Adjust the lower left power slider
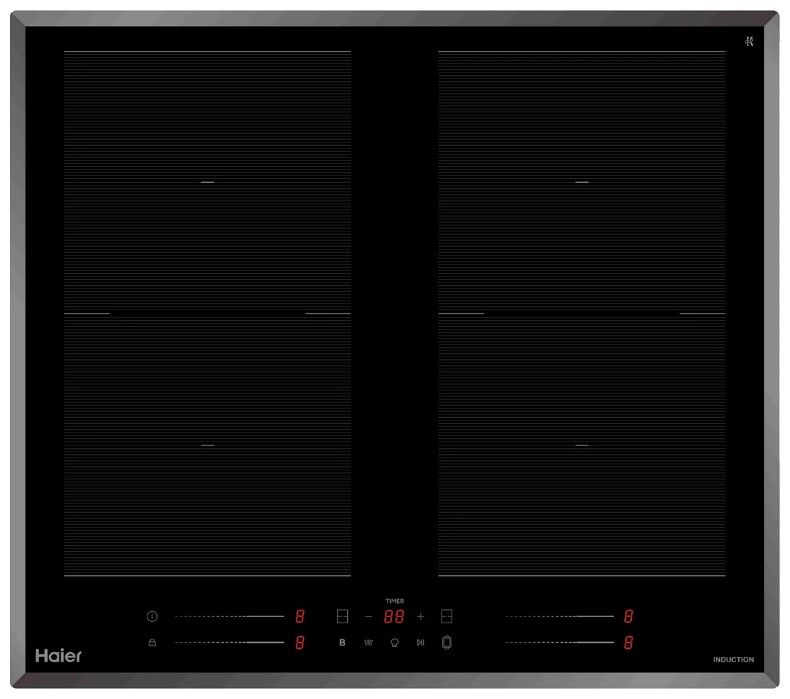Screen dimensions: 790x699 (x=229, y=642)
